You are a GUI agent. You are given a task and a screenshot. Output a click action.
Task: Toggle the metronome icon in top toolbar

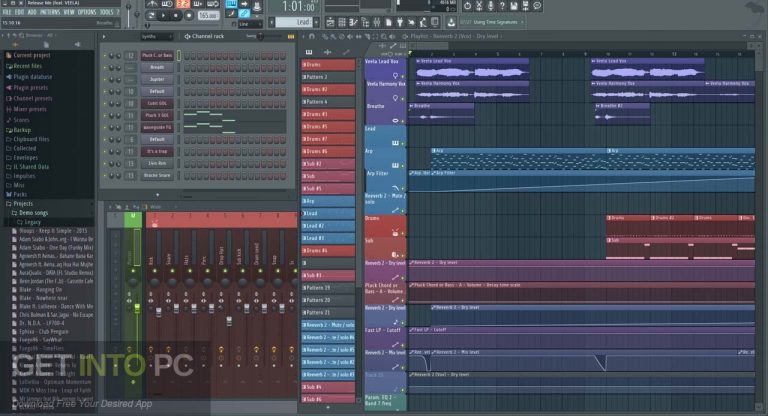(x=152, y=4)
